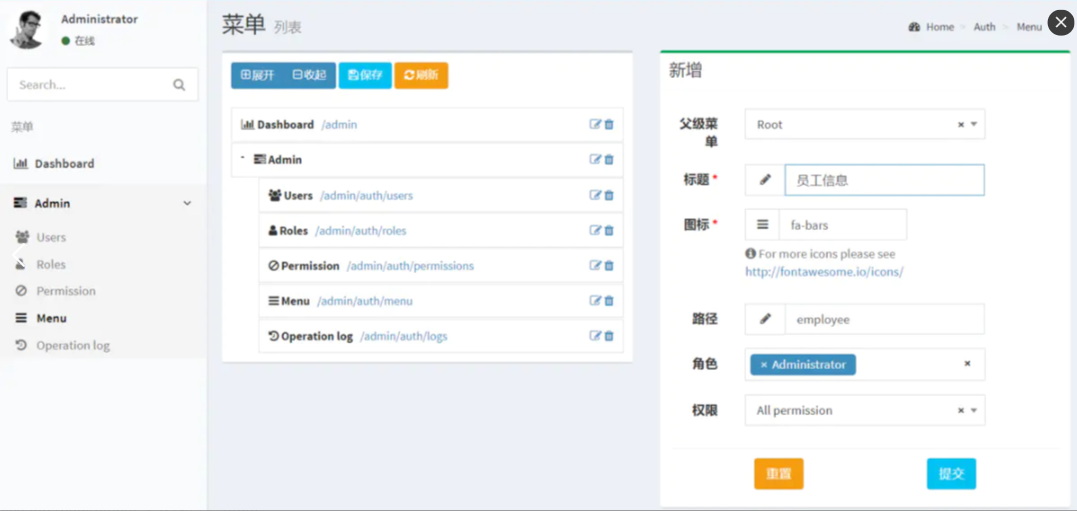This screenshot has height=511, width=1077.
Task: Save the menu order
Action: 365,76
